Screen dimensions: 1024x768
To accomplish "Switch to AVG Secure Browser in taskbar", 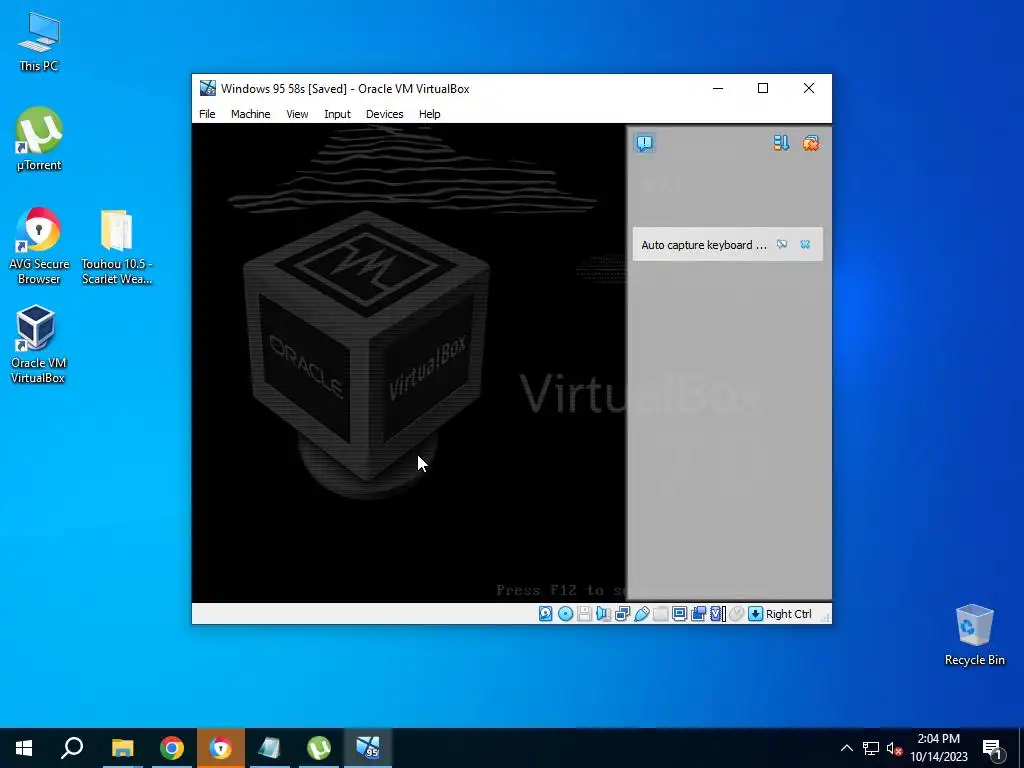I will coord(221,748).
